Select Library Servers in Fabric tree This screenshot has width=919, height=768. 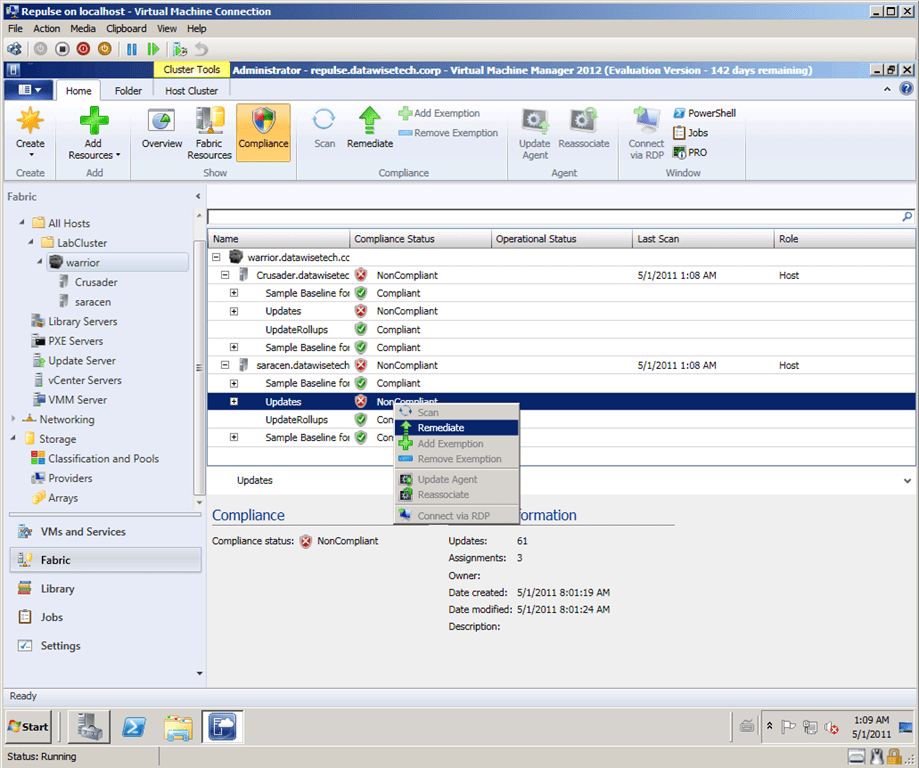click(x=83, y=321)
